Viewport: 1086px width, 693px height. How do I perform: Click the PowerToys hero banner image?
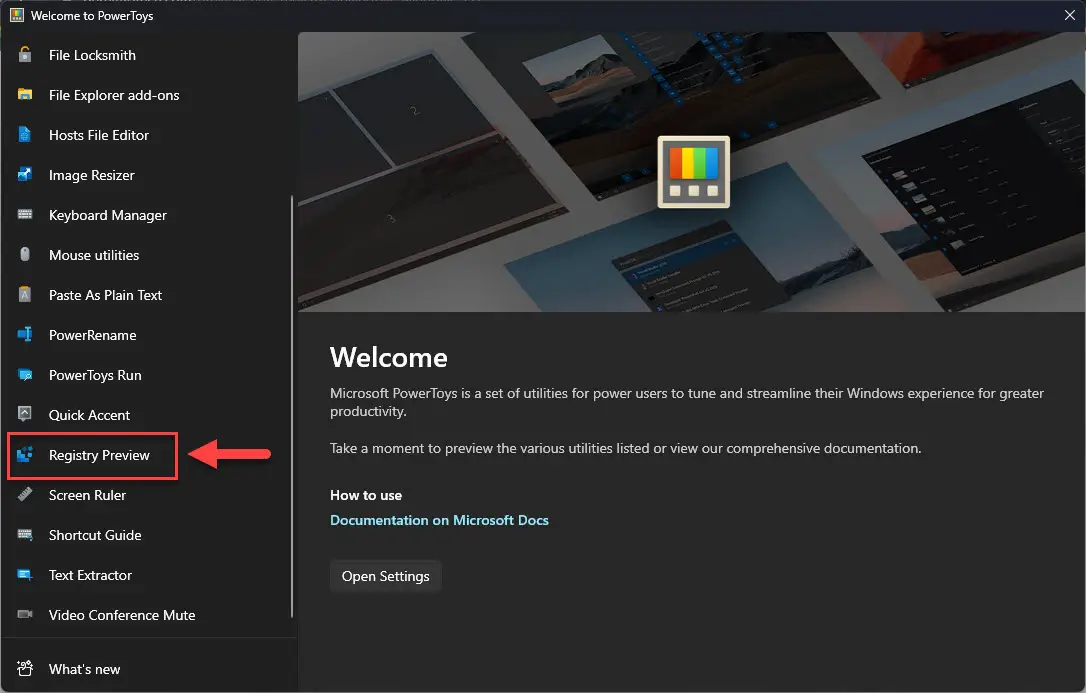[x=691, y=172]
